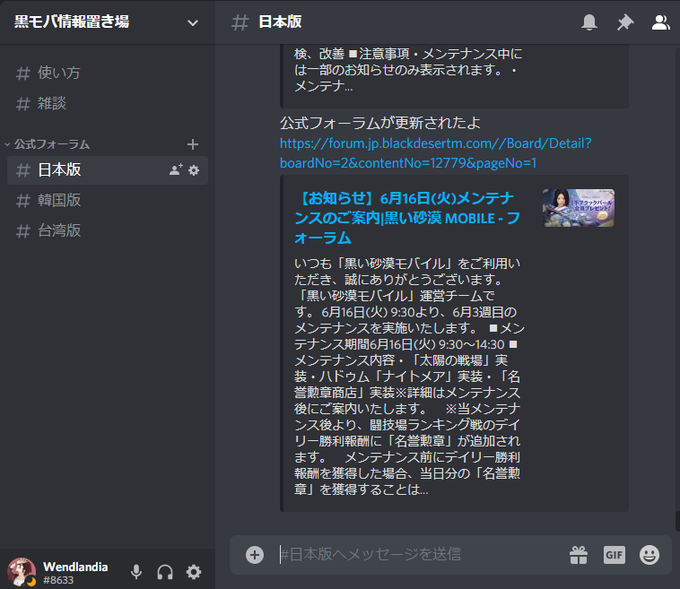Edit 日本版 channel settings gear
Viewport: 680px width, 589px height.
tap(194, 170)
